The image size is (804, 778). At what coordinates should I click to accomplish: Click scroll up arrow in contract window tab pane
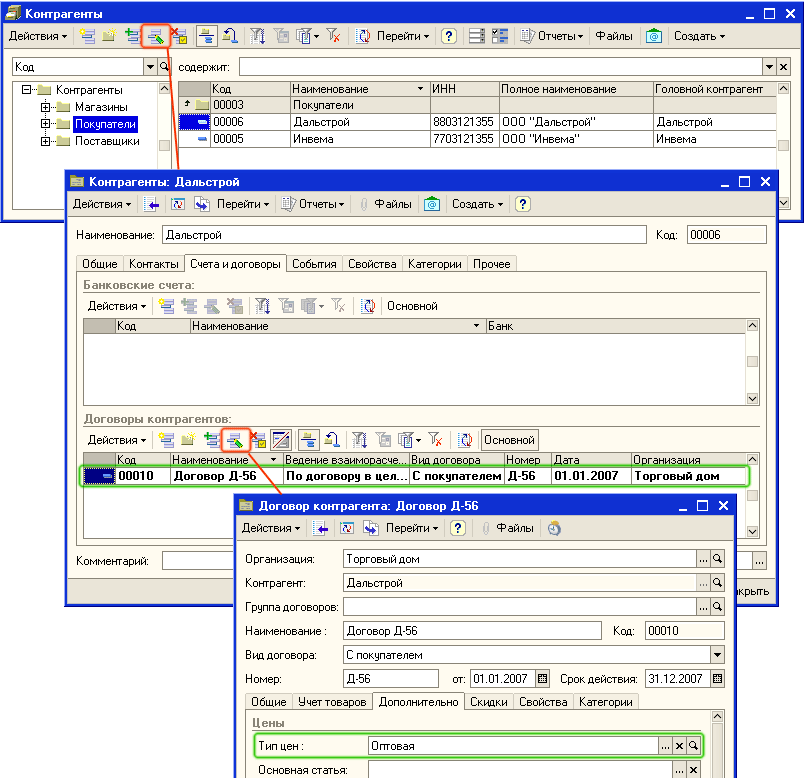click(717, 716)
